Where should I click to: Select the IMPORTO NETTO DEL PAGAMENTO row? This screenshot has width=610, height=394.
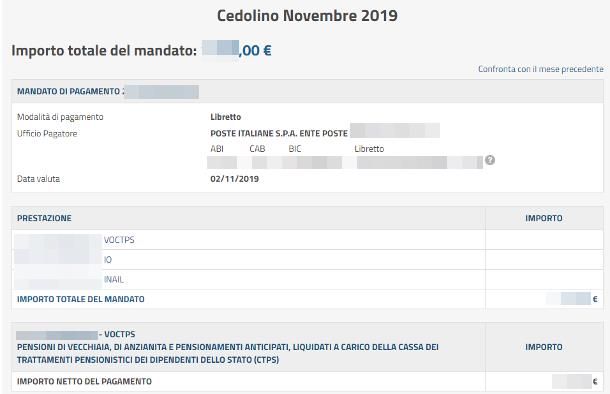pos(307,382)
